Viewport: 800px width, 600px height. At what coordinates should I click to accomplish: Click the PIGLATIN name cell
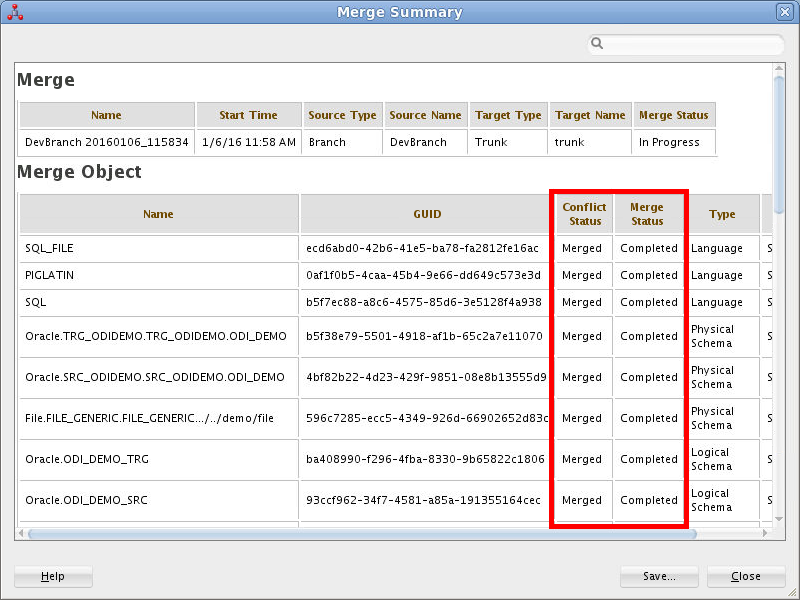(159, 275)
